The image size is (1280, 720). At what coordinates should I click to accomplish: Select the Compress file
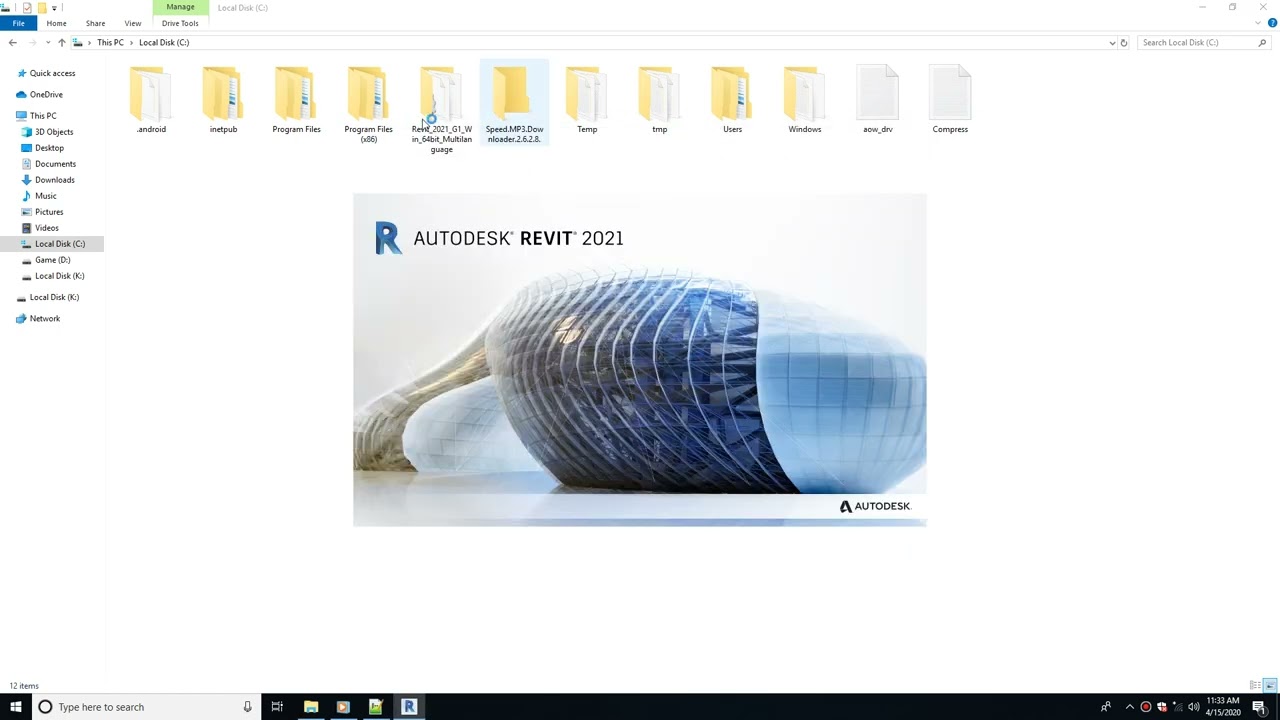click(x=950, y=100)
